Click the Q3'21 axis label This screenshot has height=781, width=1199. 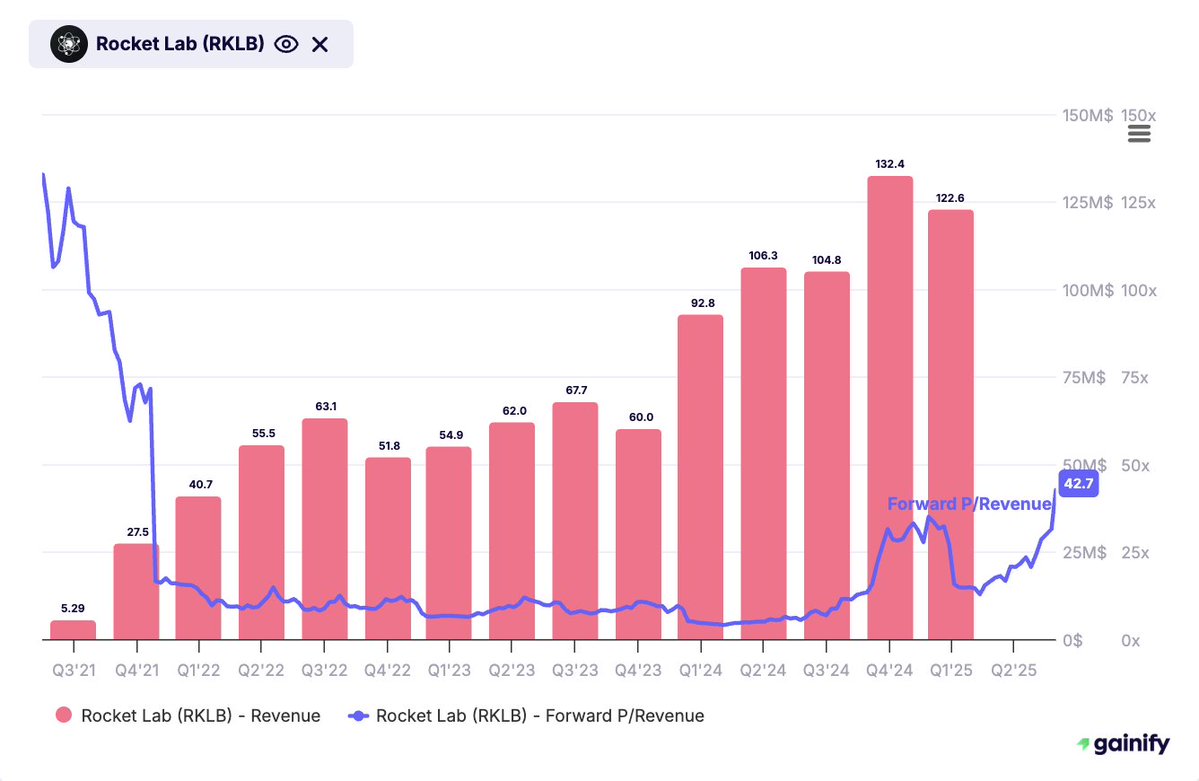coord(74,670)
